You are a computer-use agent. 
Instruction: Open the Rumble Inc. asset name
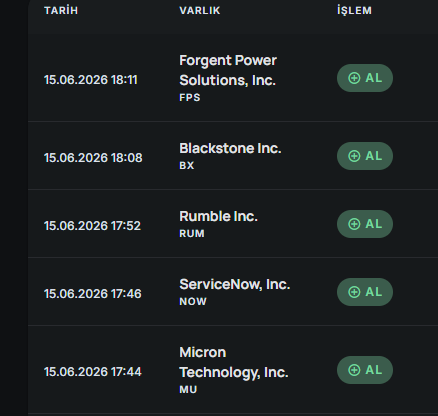218,216
